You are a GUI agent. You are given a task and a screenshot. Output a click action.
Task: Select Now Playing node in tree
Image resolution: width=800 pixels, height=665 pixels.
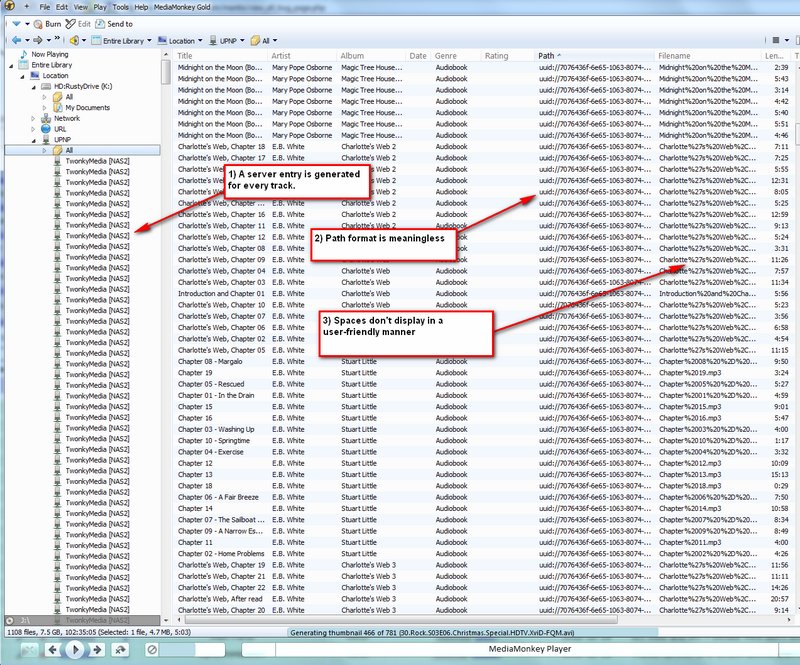click(49, 54)
